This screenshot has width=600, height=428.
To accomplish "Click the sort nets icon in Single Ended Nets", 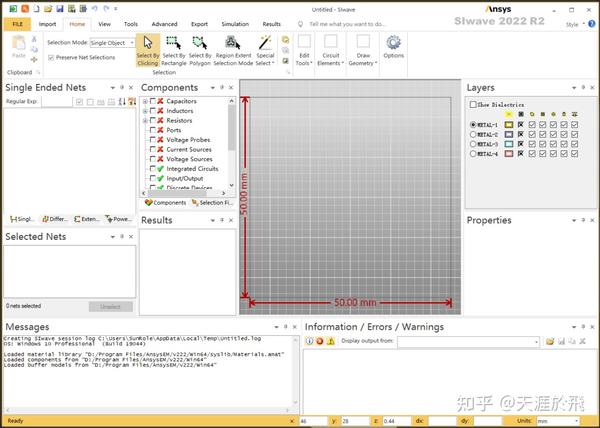I will point(122,102).
